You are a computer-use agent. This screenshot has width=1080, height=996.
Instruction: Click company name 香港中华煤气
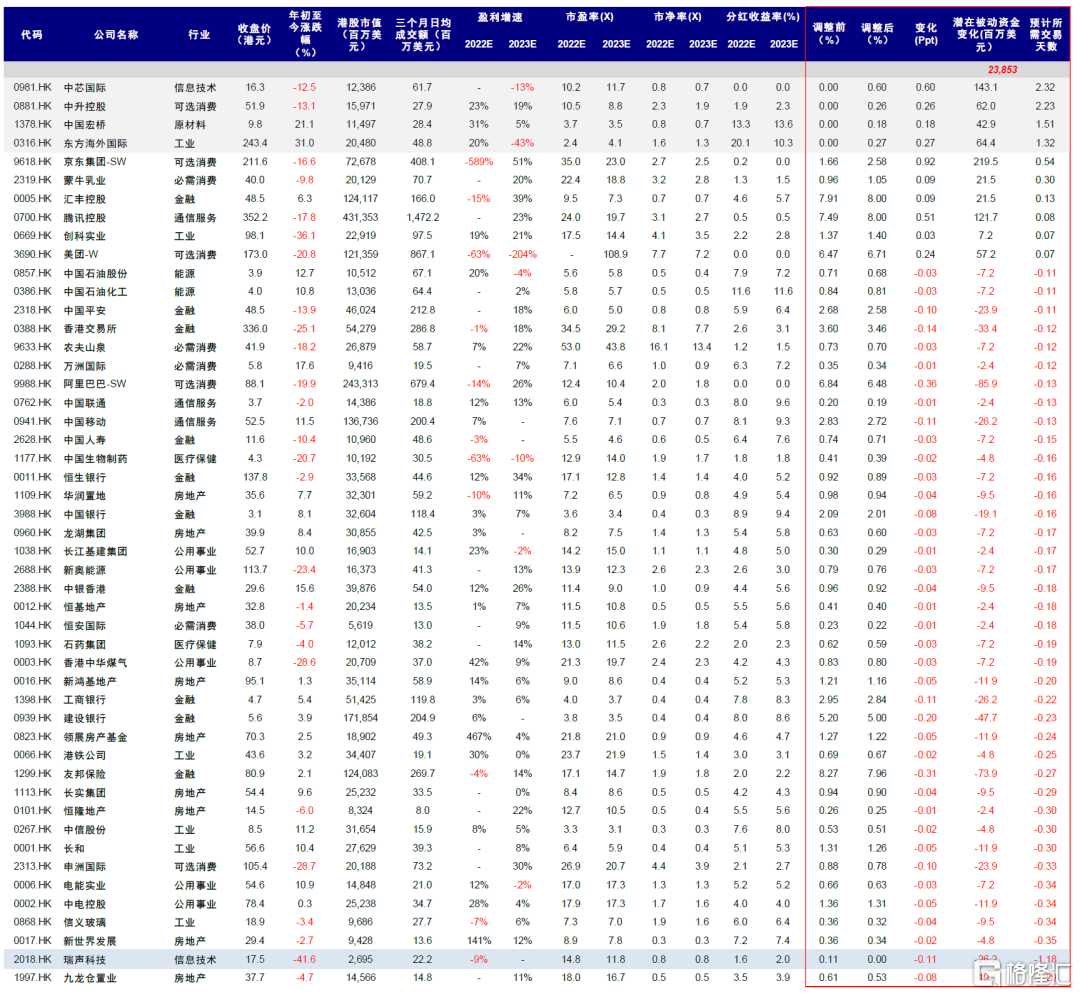(95, 663)
